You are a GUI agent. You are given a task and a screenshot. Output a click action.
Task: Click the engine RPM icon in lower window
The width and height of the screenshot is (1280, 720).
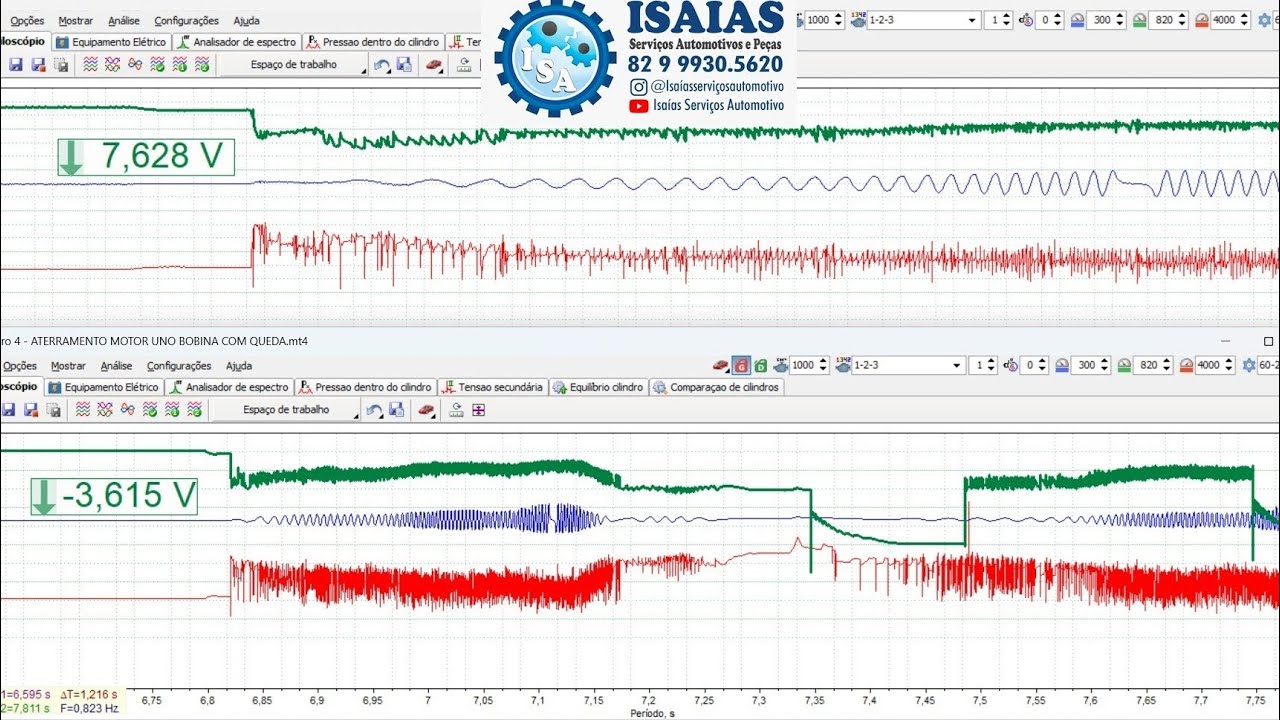(x=780, y=365)
